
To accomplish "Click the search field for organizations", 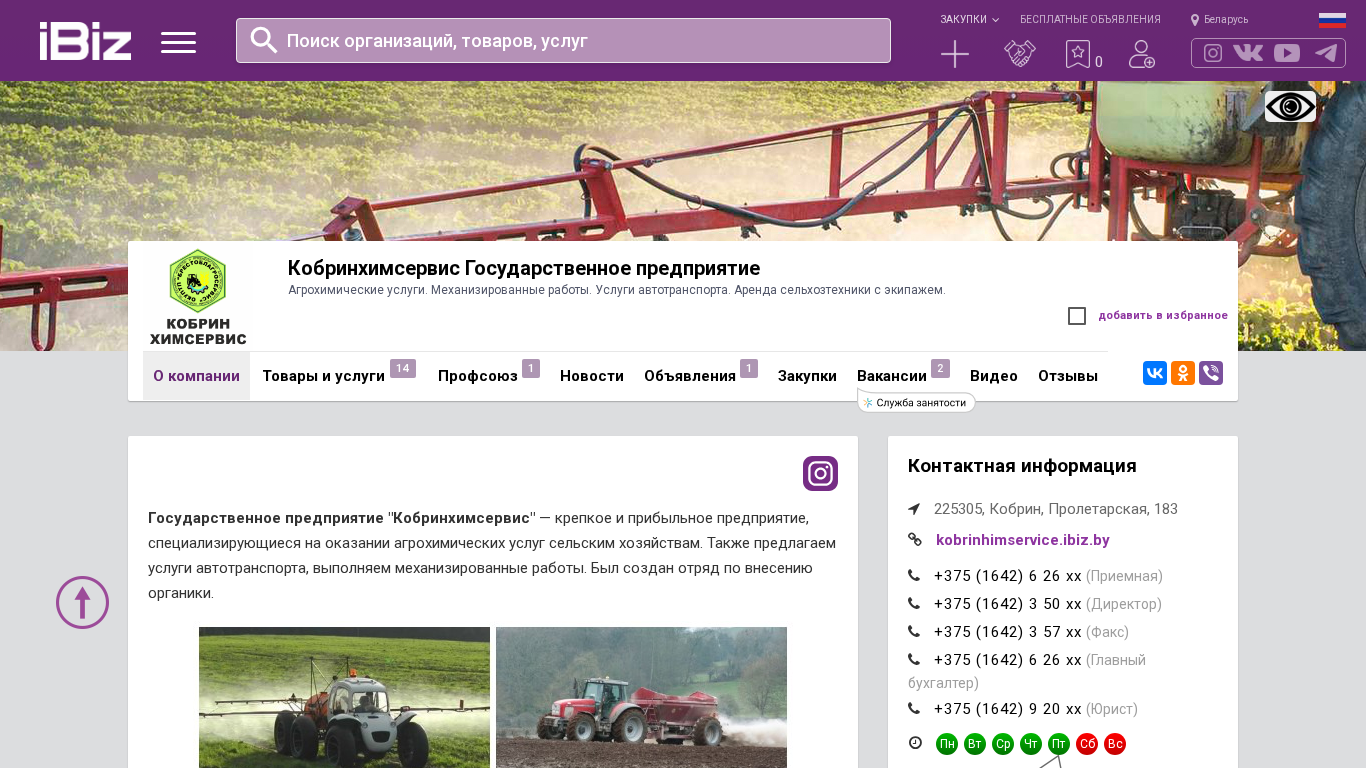I will click(x=563, y=41).
